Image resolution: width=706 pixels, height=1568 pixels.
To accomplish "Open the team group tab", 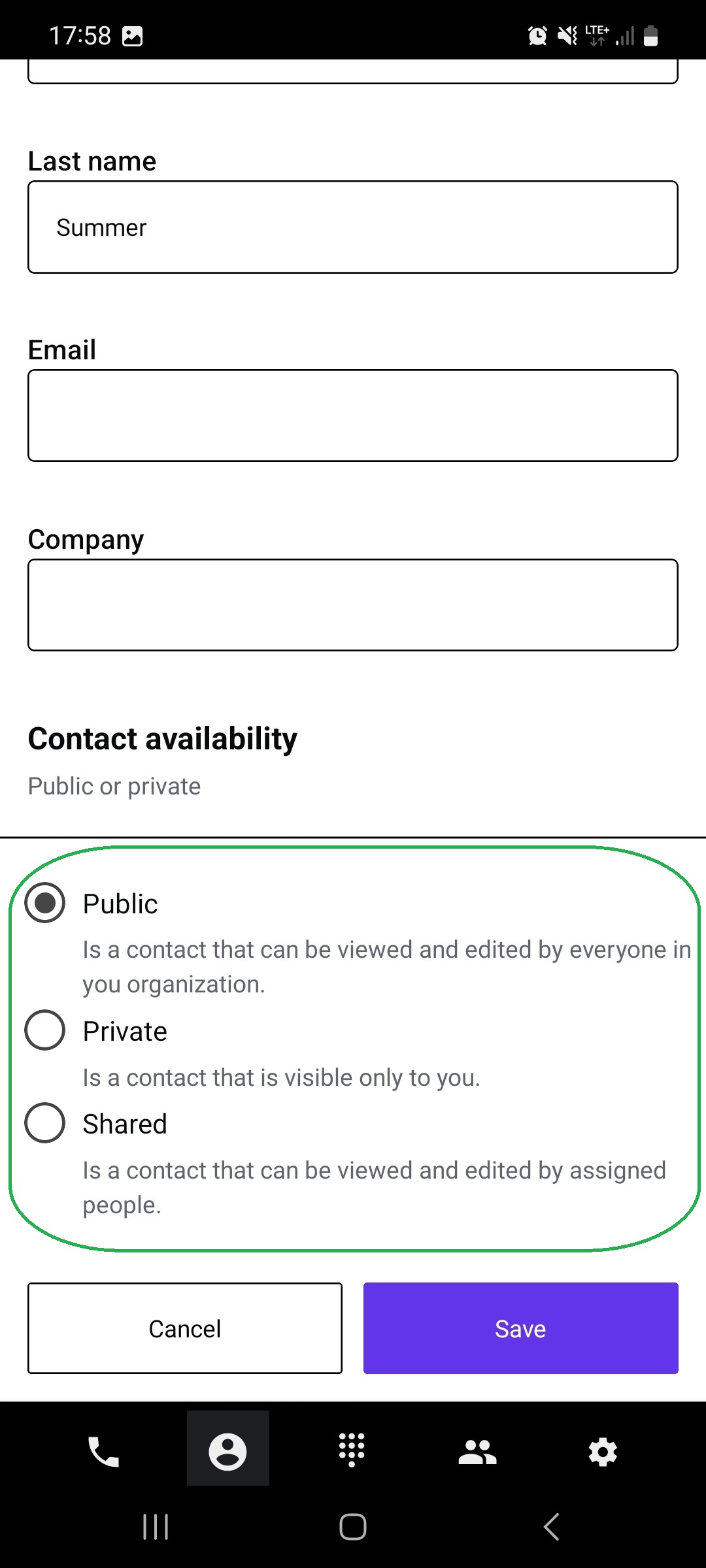I will pos(477,1452).
